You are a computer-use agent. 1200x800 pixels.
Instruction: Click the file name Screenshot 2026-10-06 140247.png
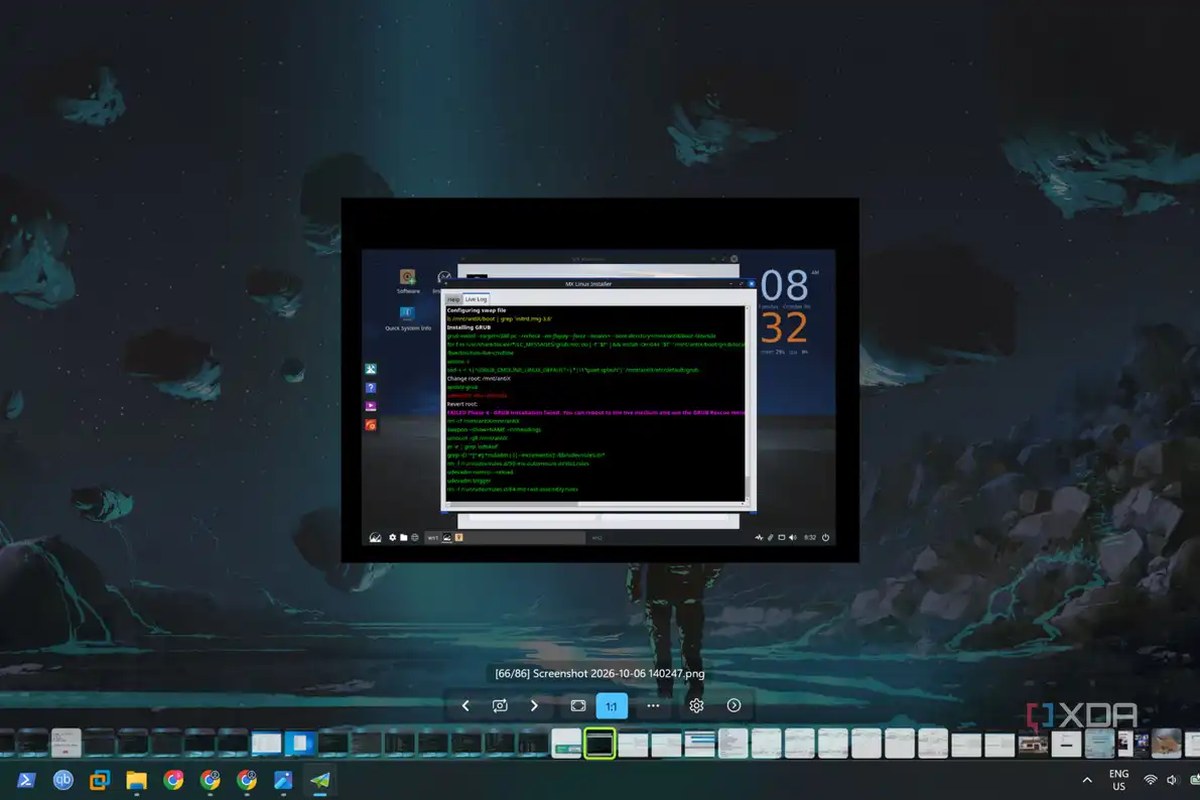click(x=618, y=674)
